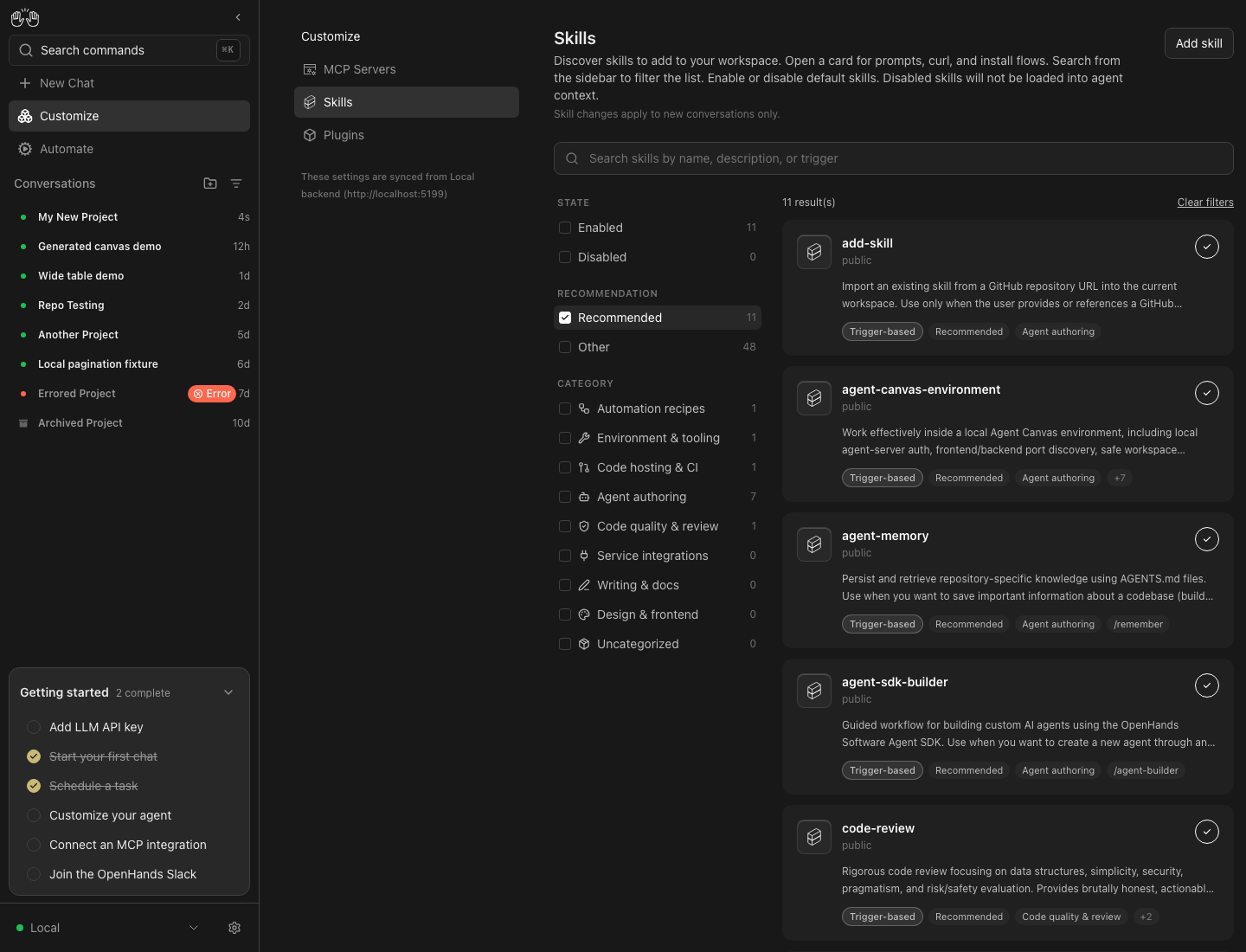This screenshot has width=1246, height=952.
Task: Click the OpenHands logo icon
Action: [x=25, y=17]
